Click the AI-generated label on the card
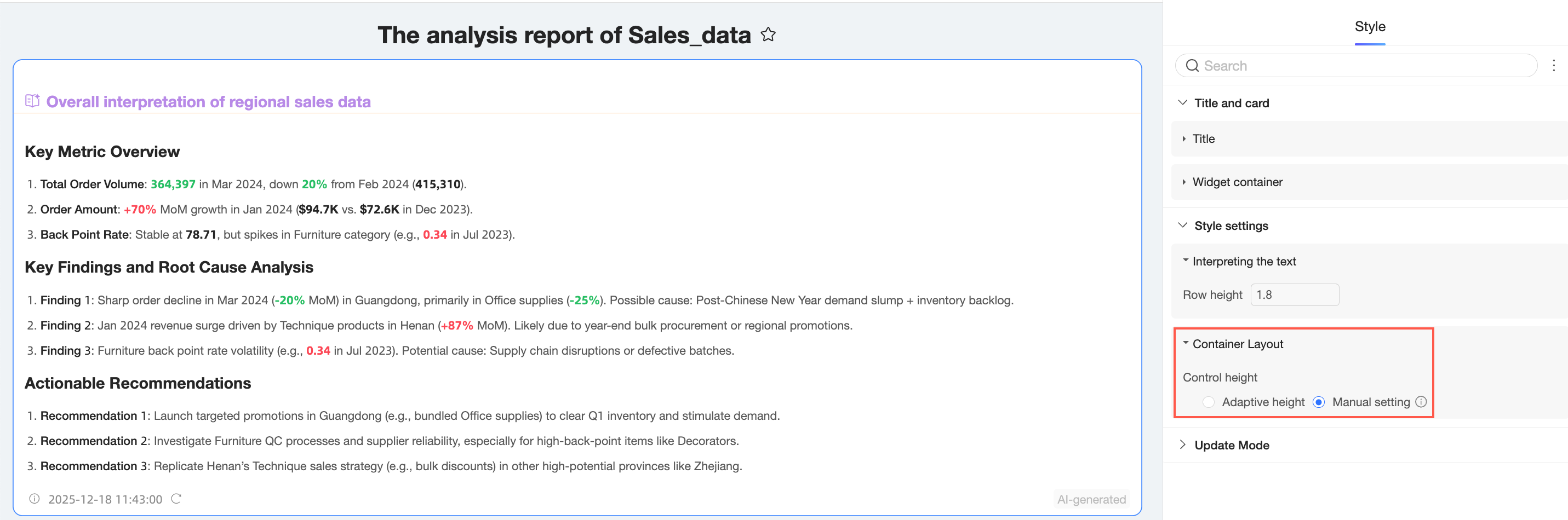The height and width of the screenshot is (520, 1568). tap(1091, 499)
